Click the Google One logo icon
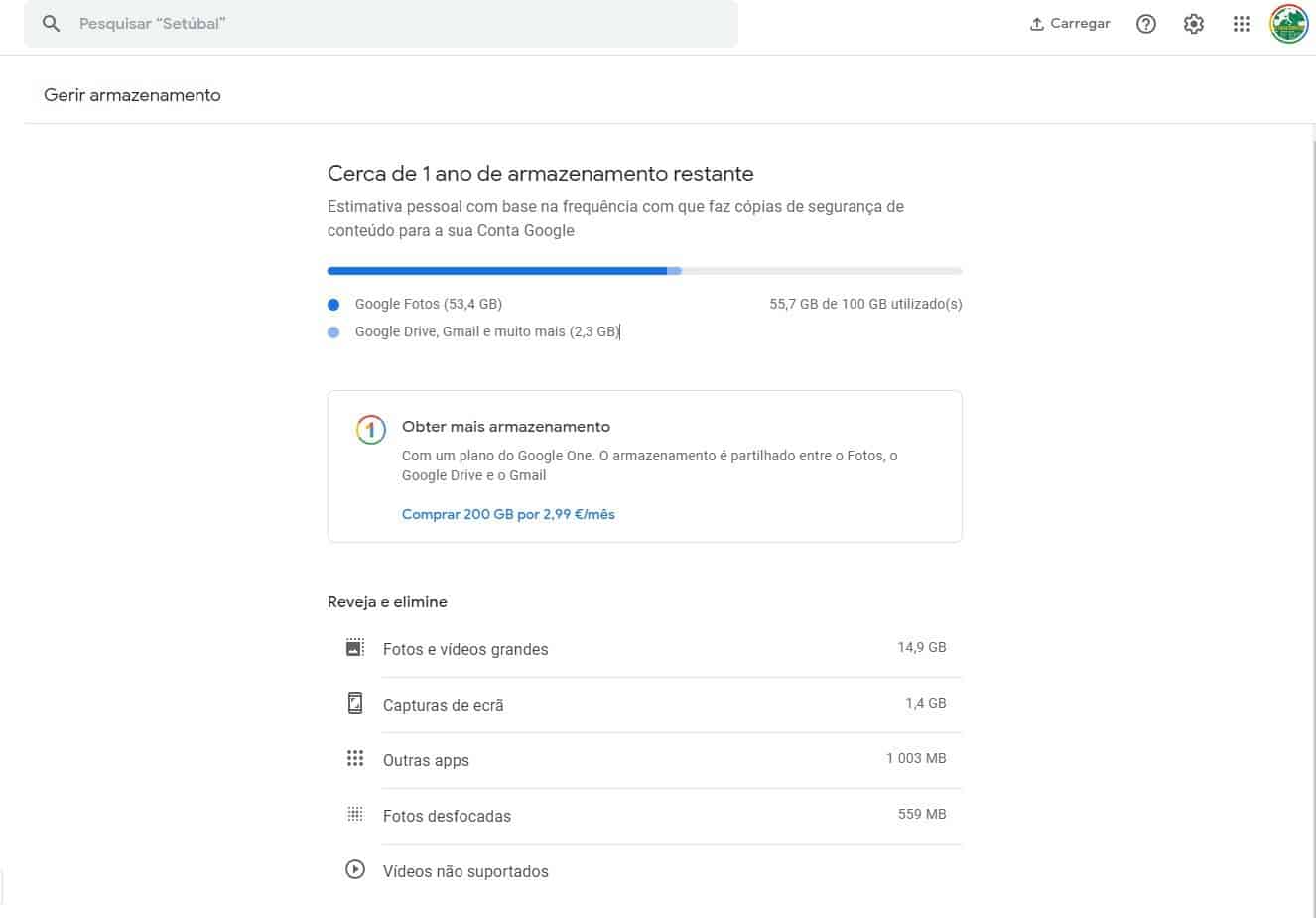 coord(370,430)
